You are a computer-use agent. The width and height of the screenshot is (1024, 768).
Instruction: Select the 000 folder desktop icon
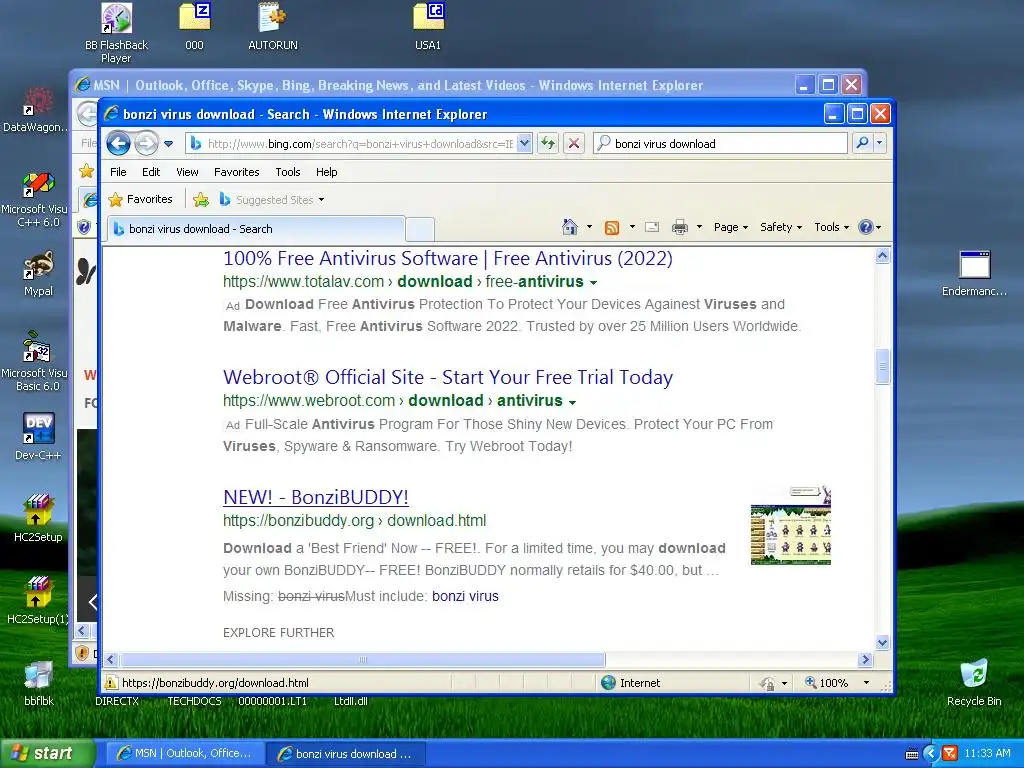pyautogui.click(x=195, y=27)
